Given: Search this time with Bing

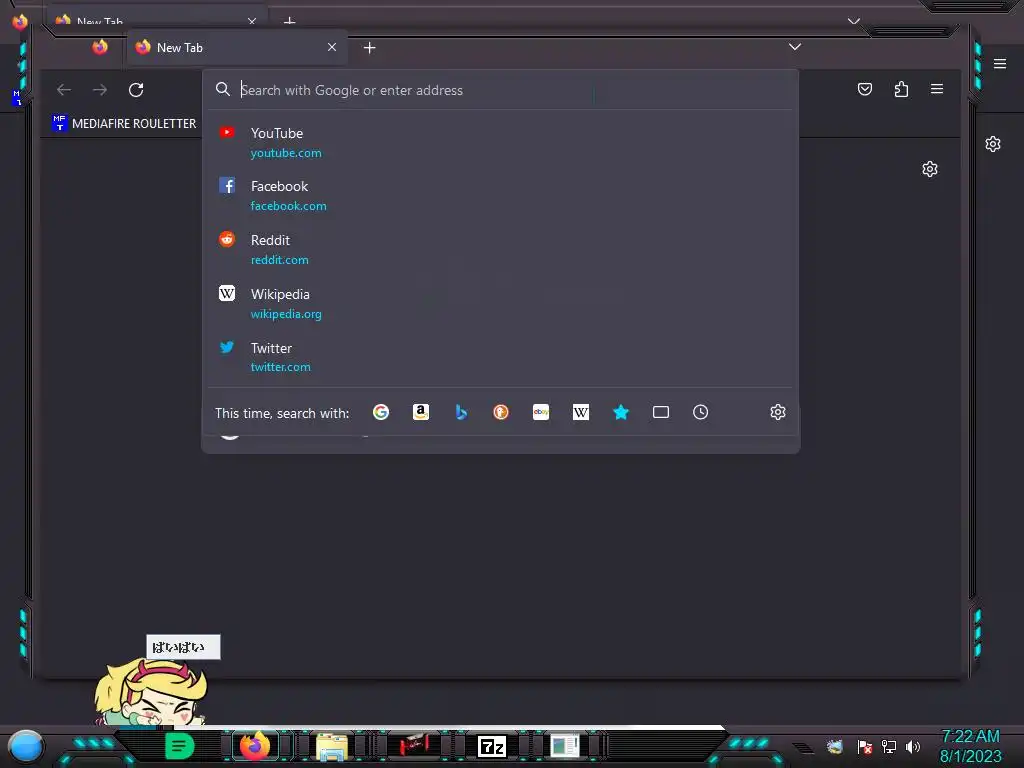Looking at the screenshot, I should 461,412.
